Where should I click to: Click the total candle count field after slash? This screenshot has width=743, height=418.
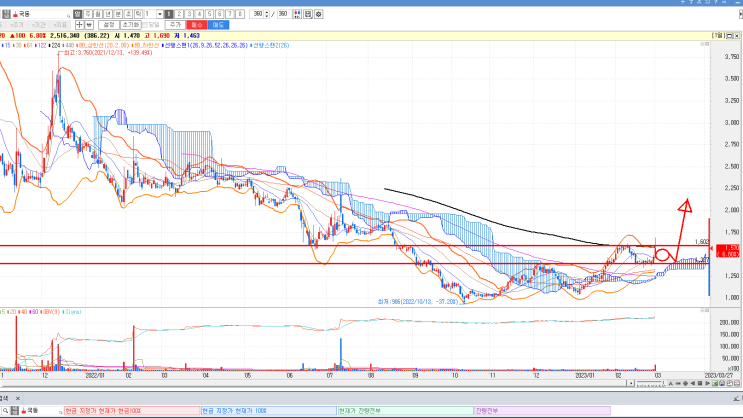tap(283, 14)
